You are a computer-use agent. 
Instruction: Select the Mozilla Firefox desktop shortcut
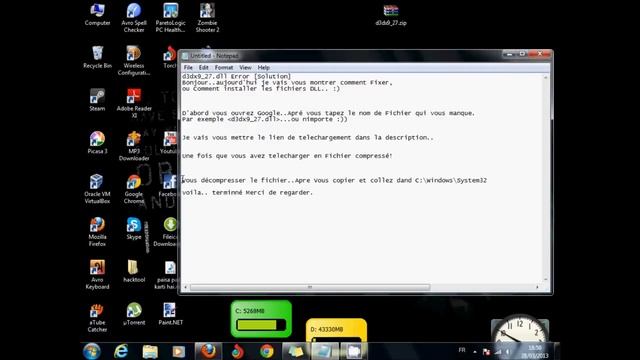pyautogui.click(x=97, y=232)
